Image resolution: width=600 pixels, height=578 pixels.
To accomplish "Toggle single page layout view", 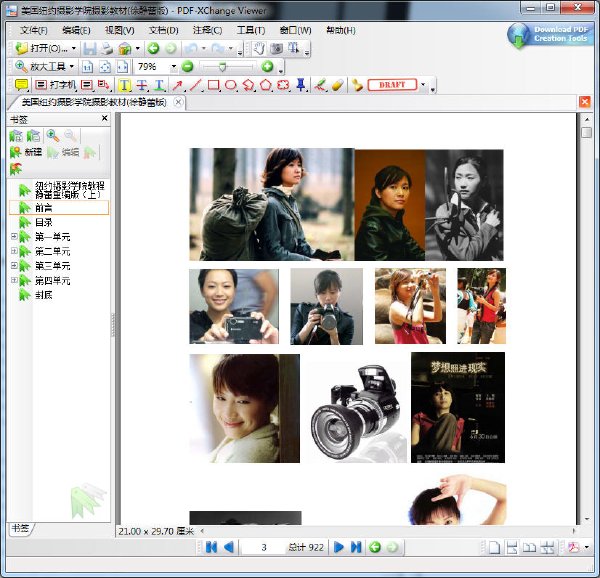I will 494,547.
